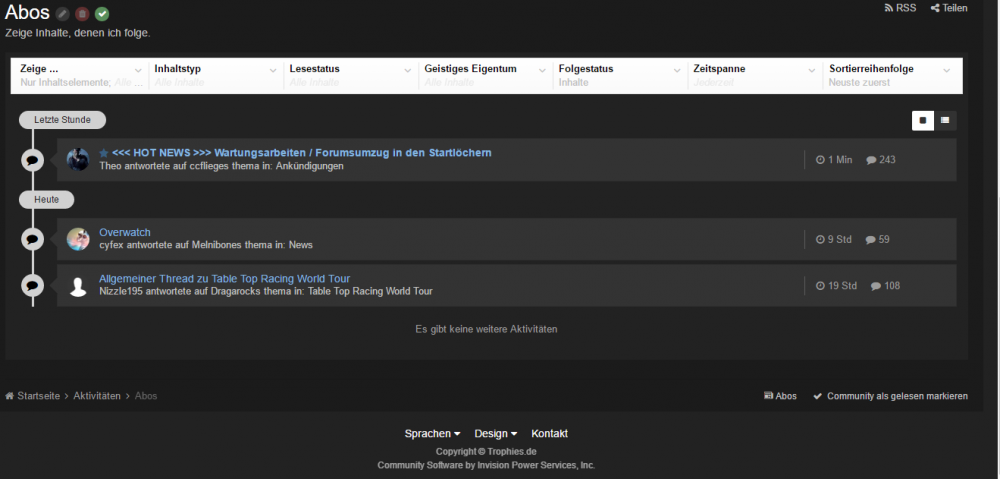1000x479 pixels.
Task: Expand the Zeitspanne filter
Action: coord(754,75)
